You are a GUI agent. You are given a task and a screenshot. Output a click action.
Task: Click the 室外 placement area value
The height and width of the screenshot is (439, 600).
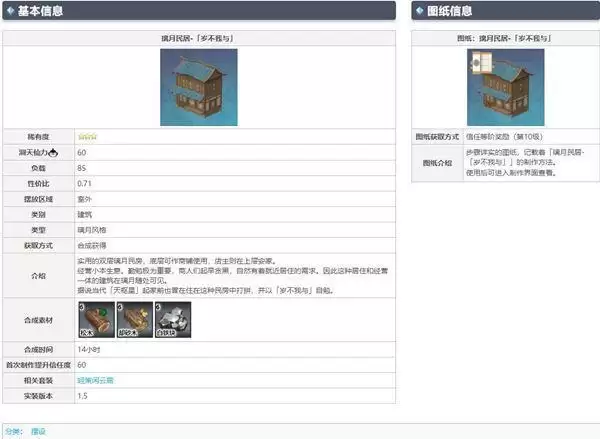(x=84, y=199)
